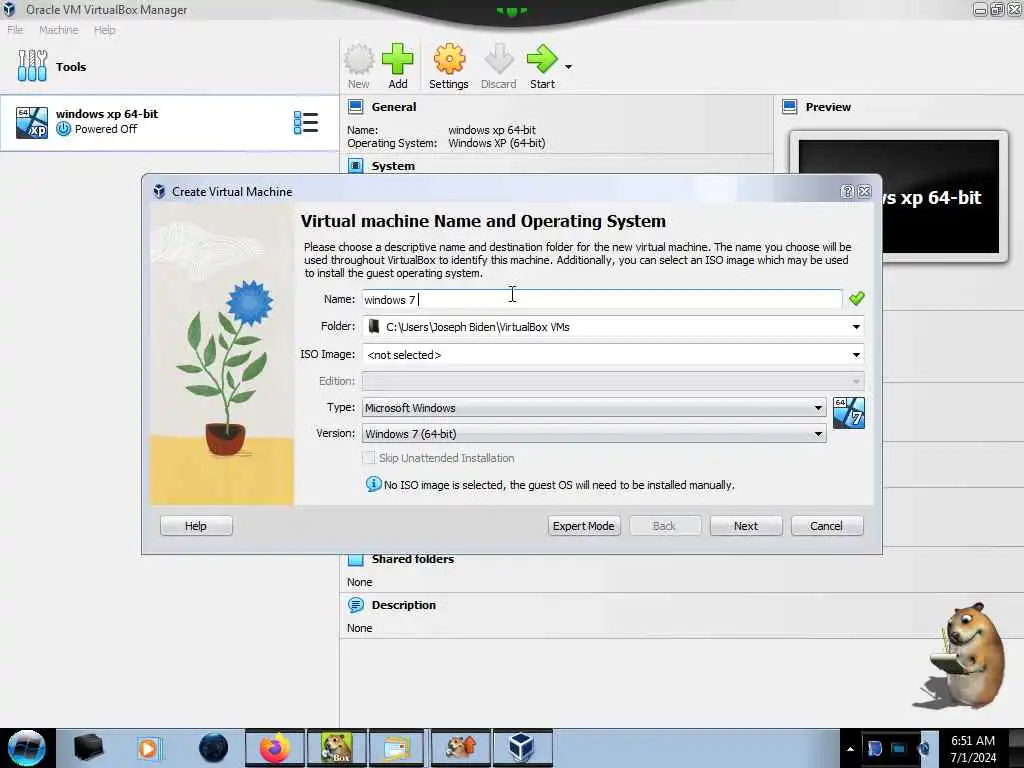Click the dialog question-mark help icon
1024x768 pixels.
pos(847,191)
